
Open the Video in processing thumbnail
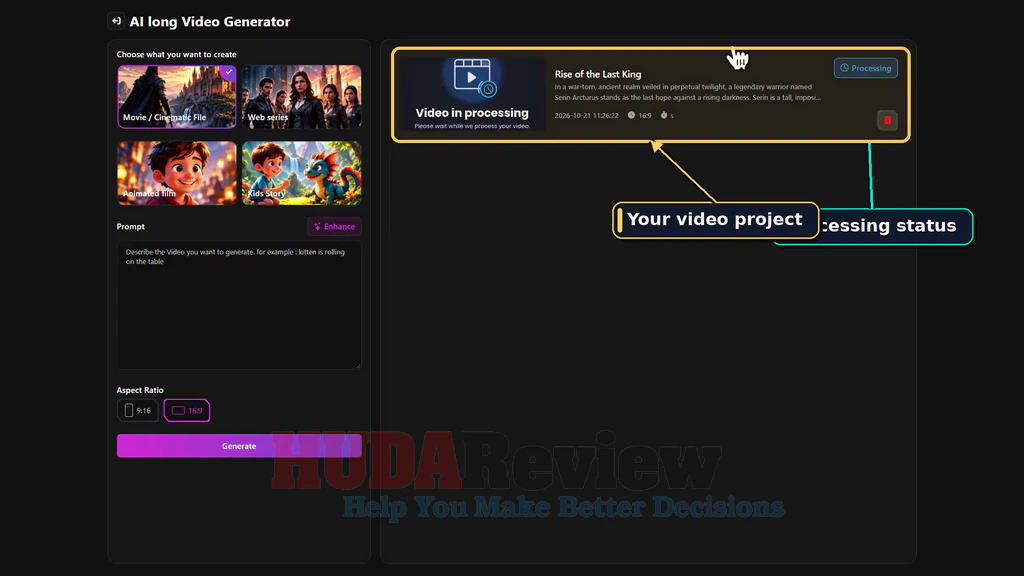[472, 95]
